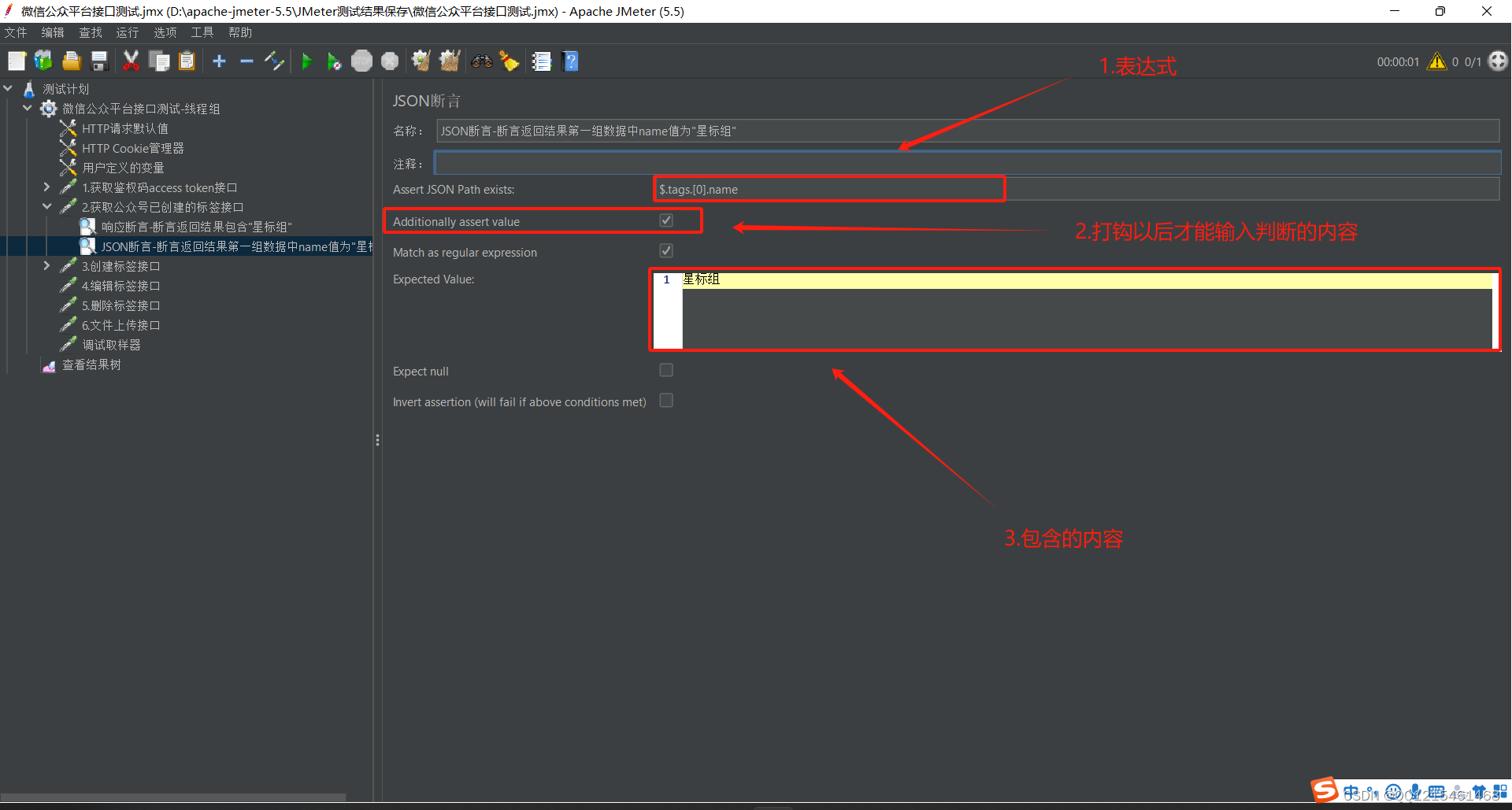Image resolution: width=1512 pixels, height=810 pixels.
Task: Click the Toggle enable/disable icon
Action: pos(274,61)
